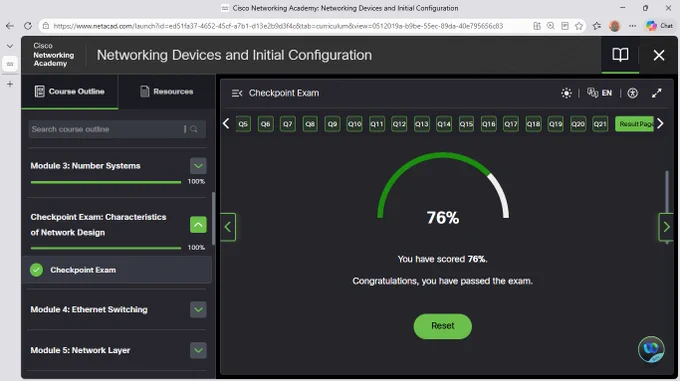This screenshot has height=381, width=680.
Task: Switch to the Resources tab
Action: coord(167,91)
